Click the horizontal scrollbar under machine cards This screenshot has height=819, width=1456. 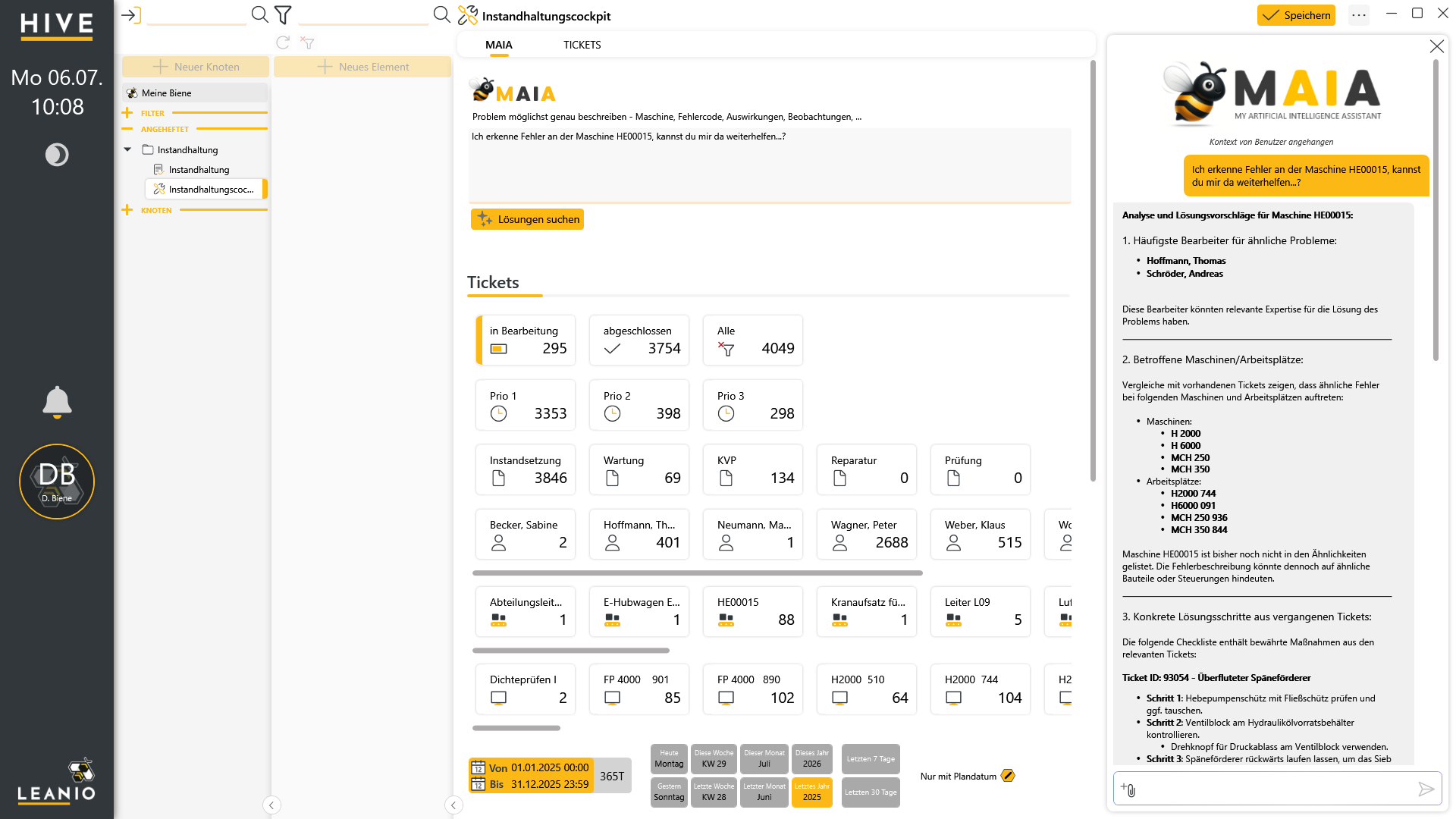[570, 651]
